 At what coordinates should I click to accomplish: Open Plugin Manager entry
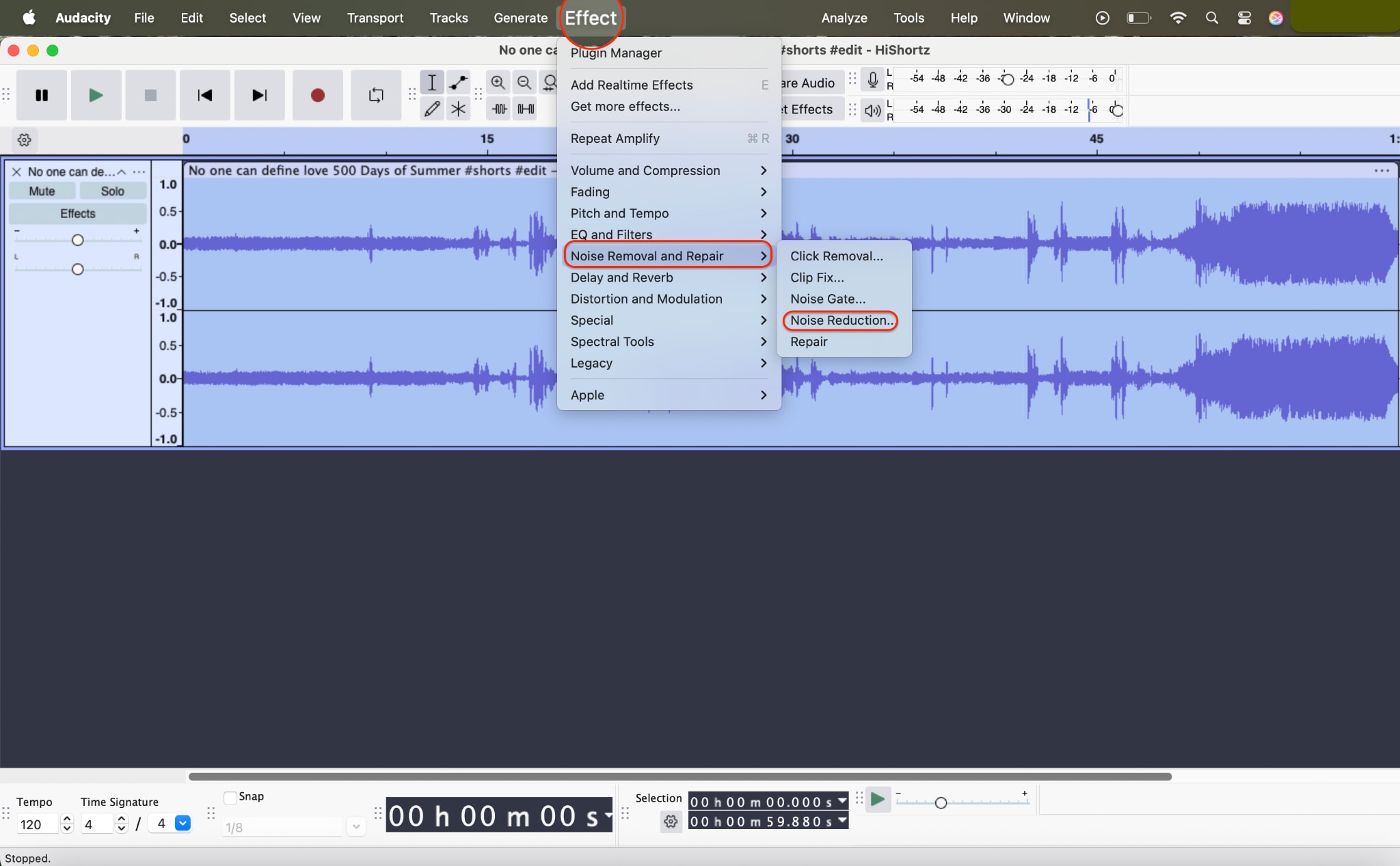click(615, 53)
